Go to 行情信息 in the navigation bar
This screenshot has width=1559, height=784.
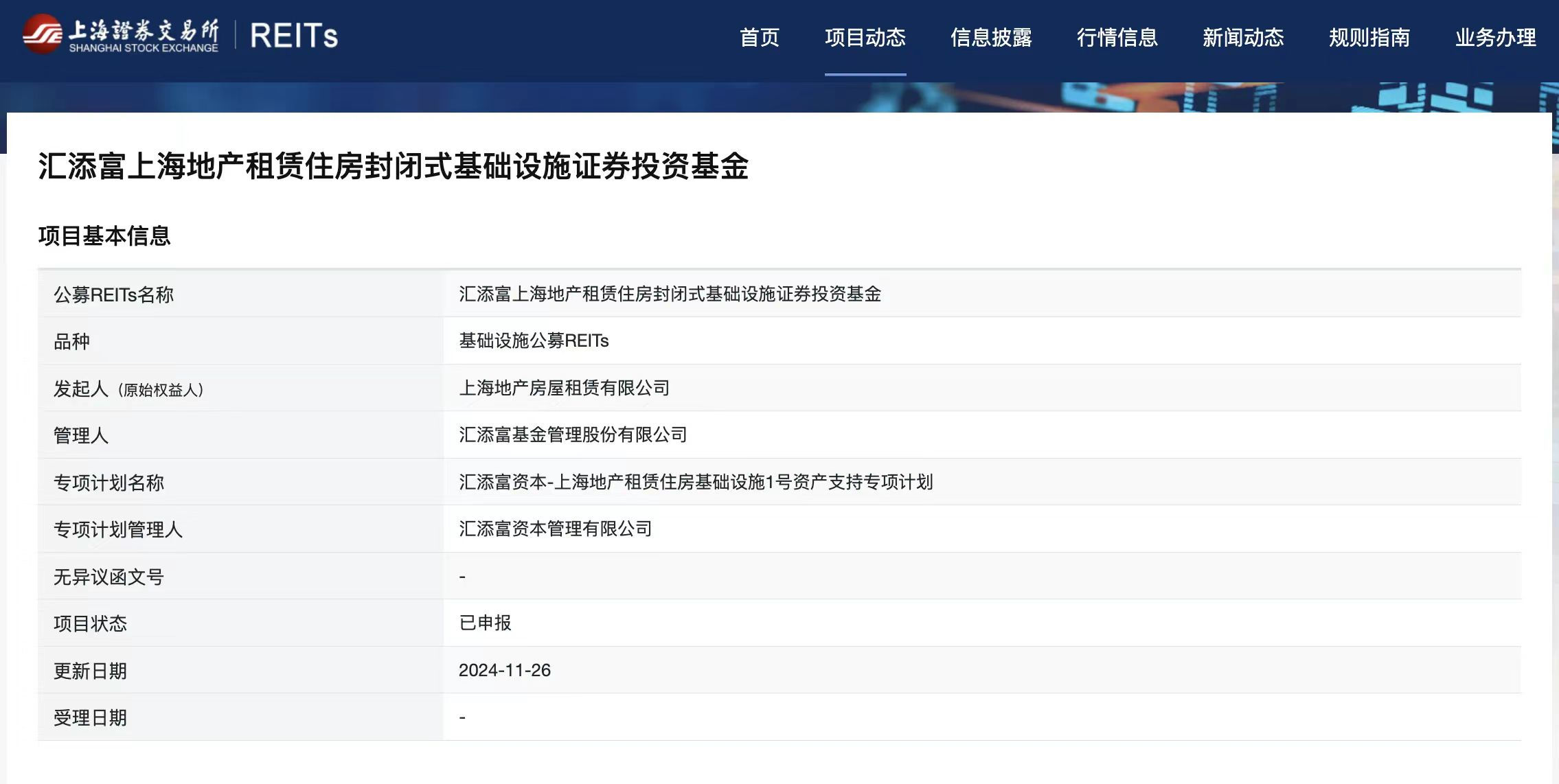(x=1117, y=37)
